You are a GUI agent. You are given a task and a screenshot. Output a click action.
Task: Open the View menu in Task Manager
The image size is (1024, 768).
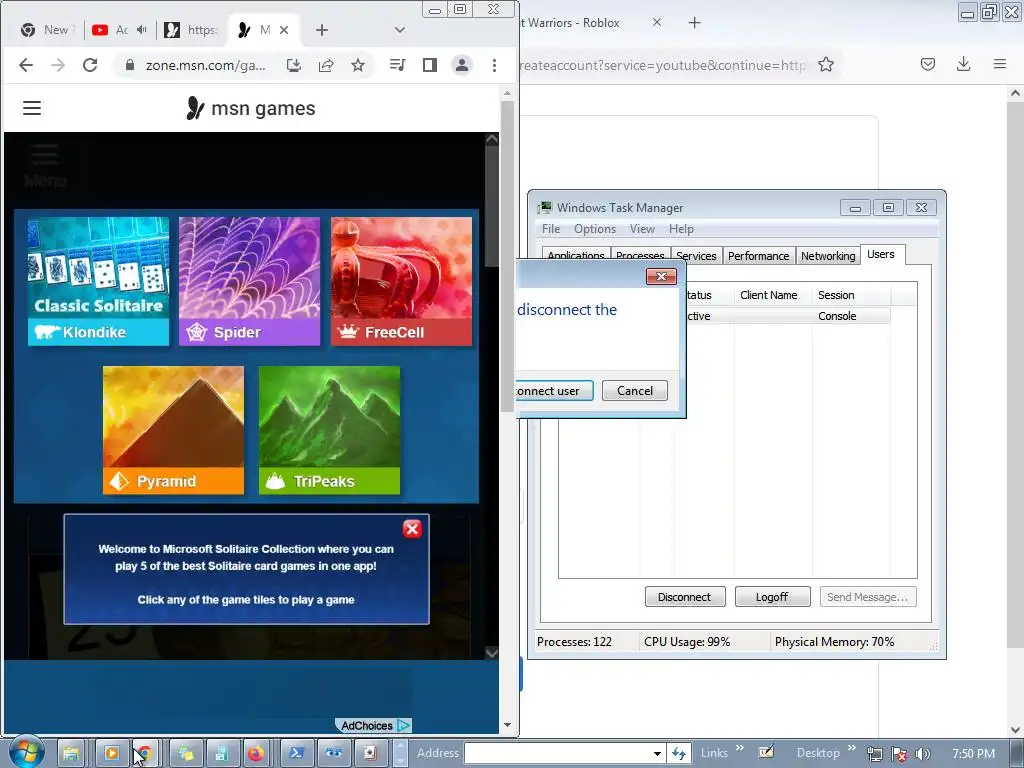[x=642, y=229]
